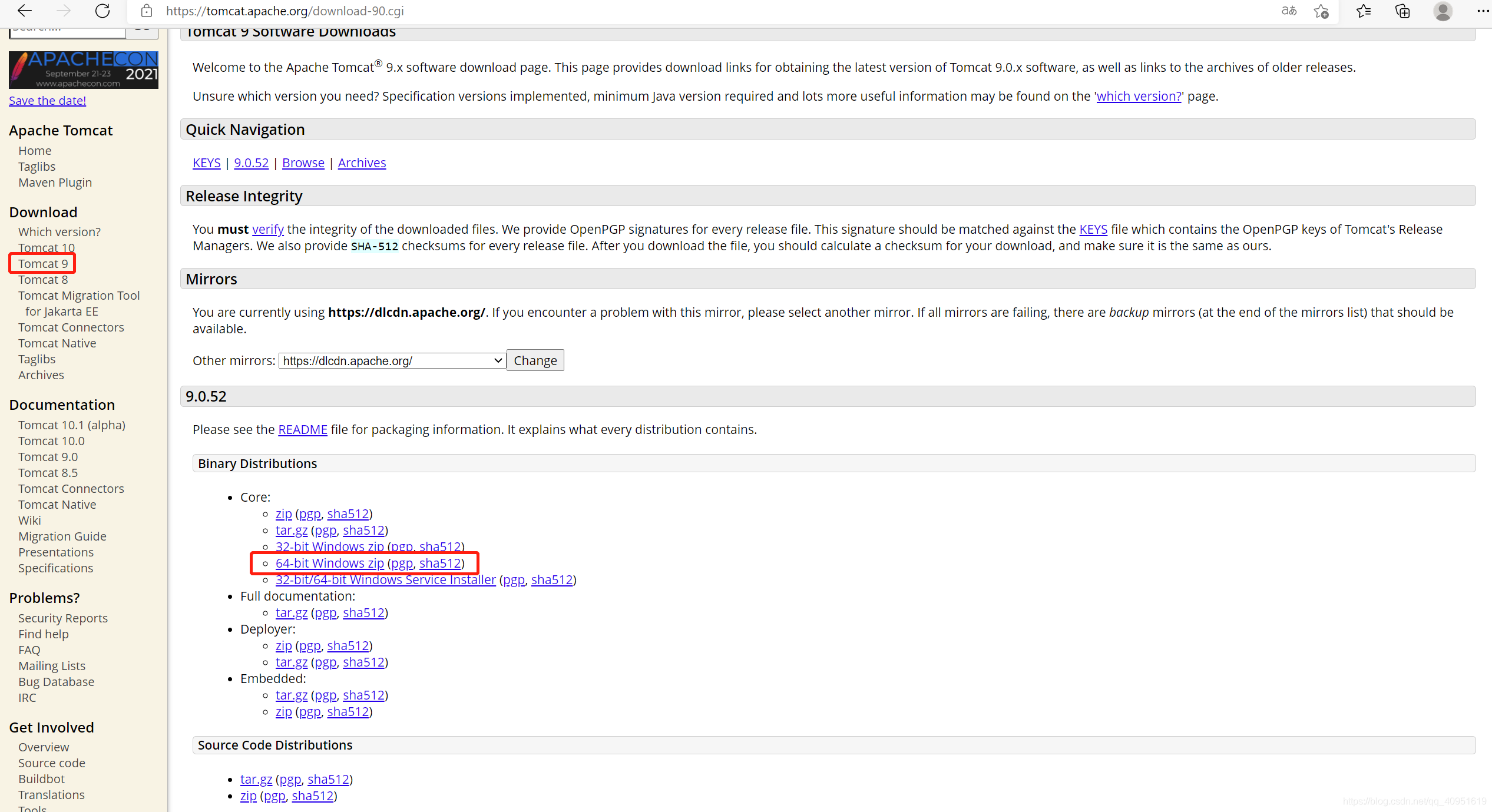Open the ApacheCon 2021 banner
Screen dimensions: 1492x812
click(82, 69)
